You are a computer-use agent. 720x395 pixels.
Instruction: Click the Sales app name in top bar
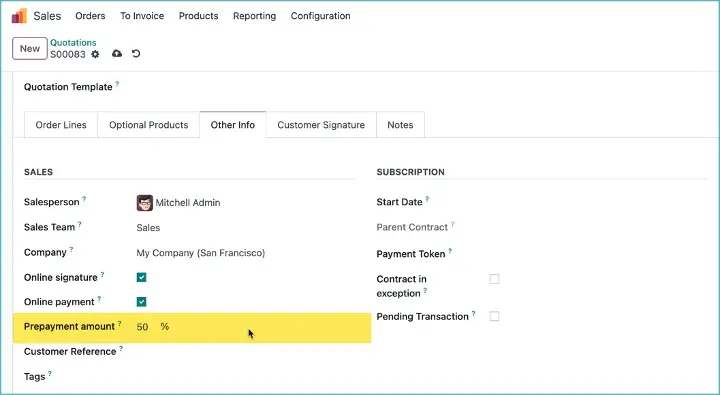point(47,16)
